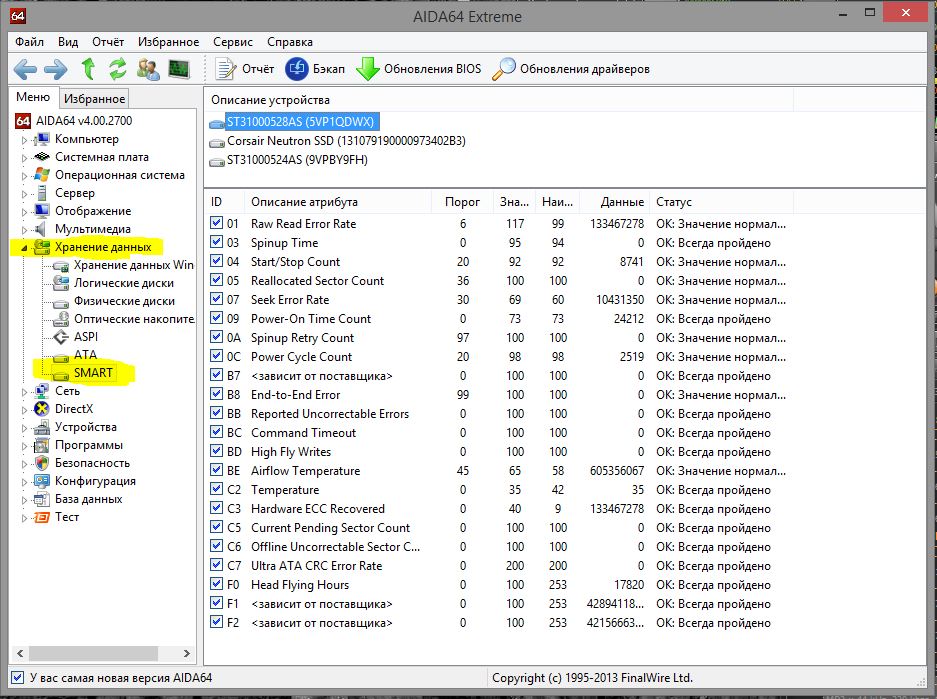Click the Обновления BIOS green arrow icon

click(368, 69)
